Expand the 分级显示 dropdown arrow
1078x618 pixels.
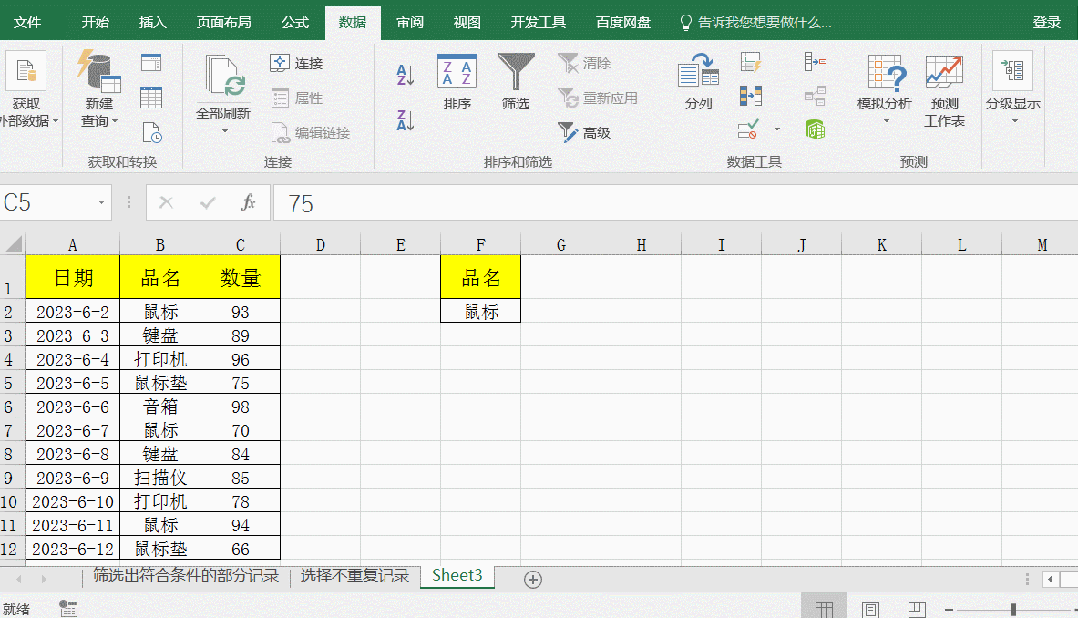coord(1014,122)
